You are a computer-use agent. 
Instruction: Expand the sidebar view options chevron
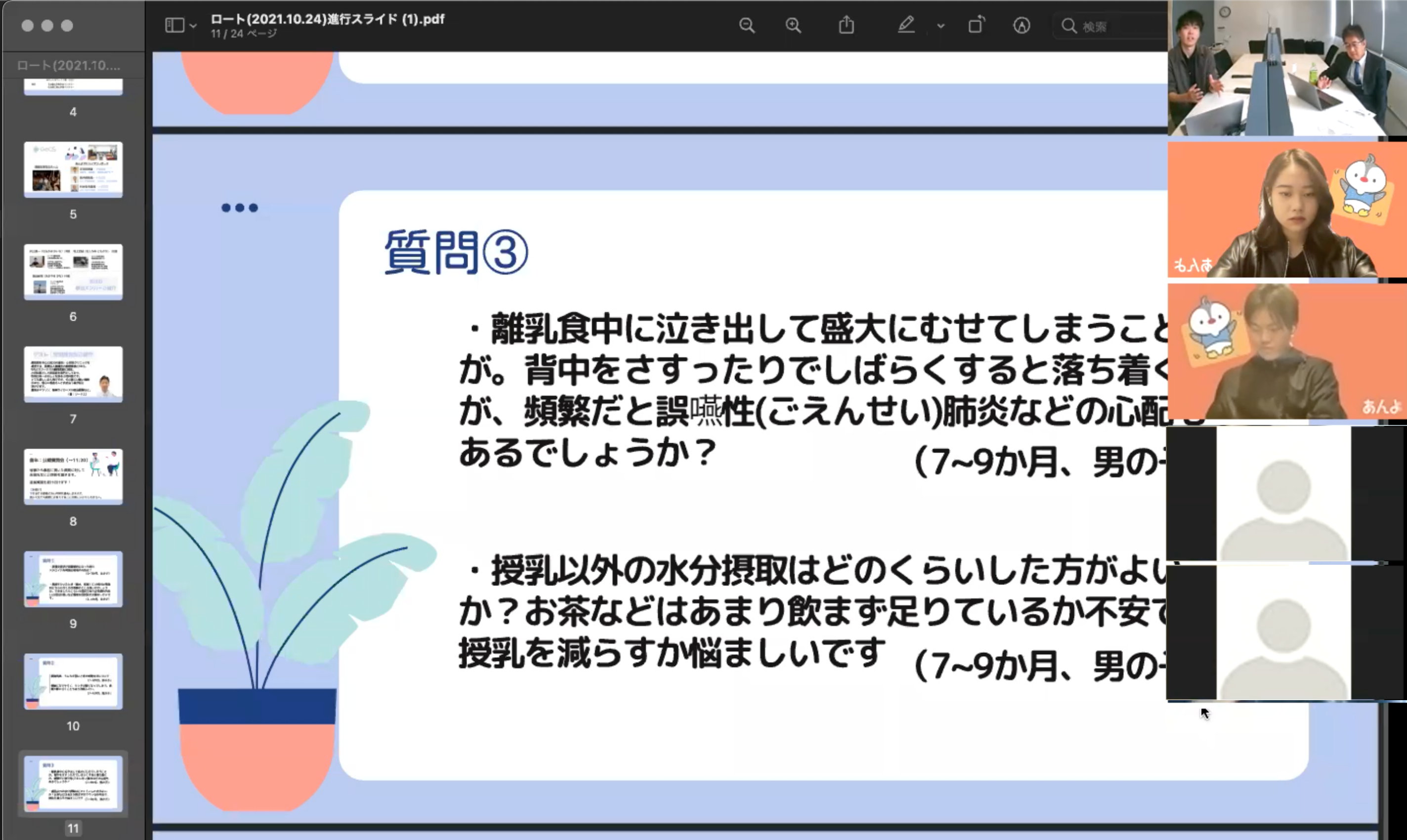[x=194, y=26]
